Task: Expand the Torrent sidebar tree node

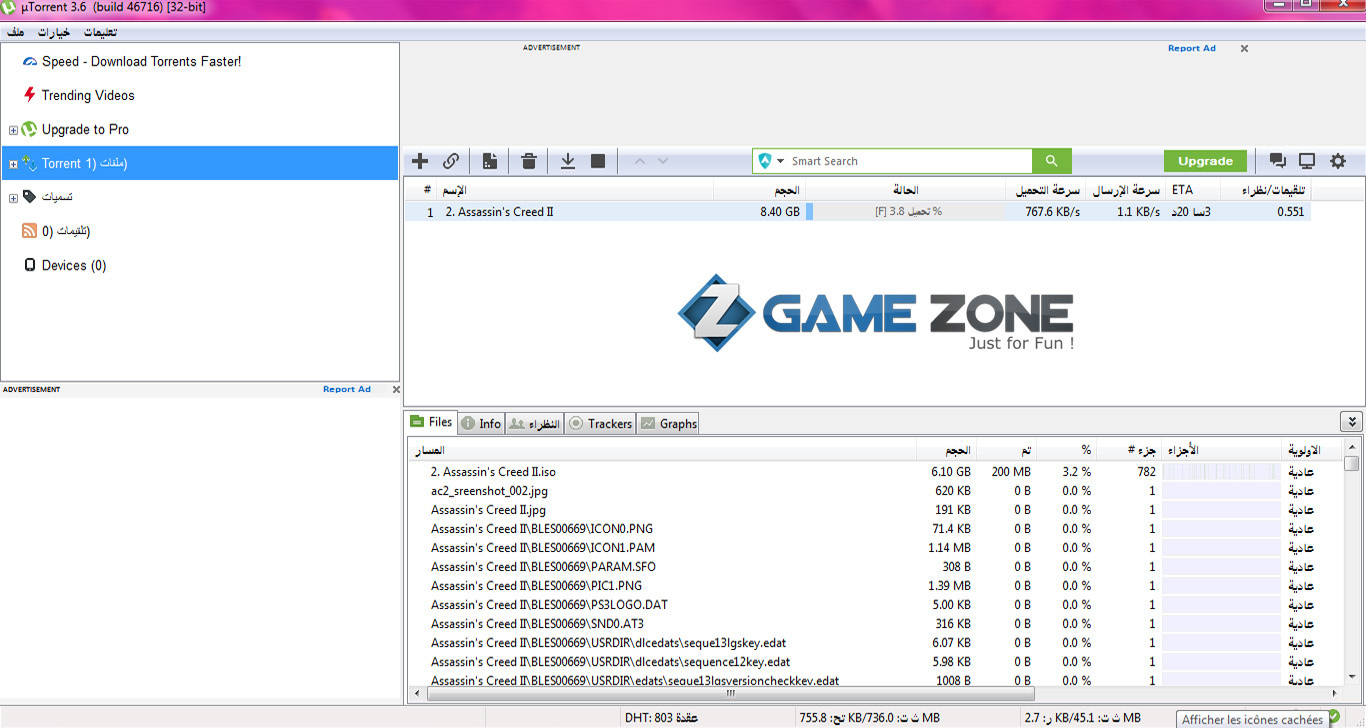Action: click(x=13, y=164)
